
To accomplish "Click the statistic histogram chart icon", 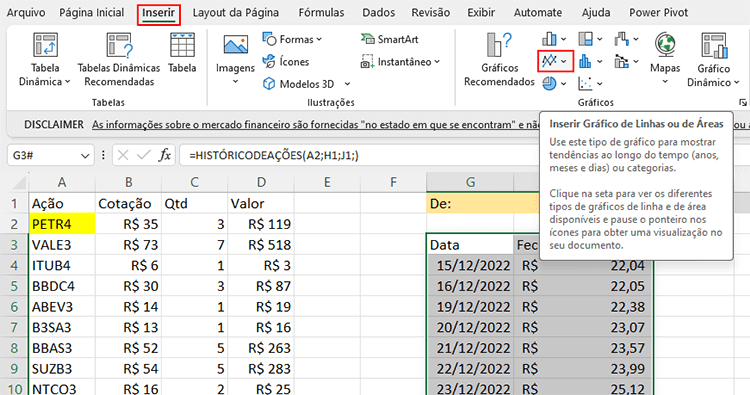I will coord(585,61).
